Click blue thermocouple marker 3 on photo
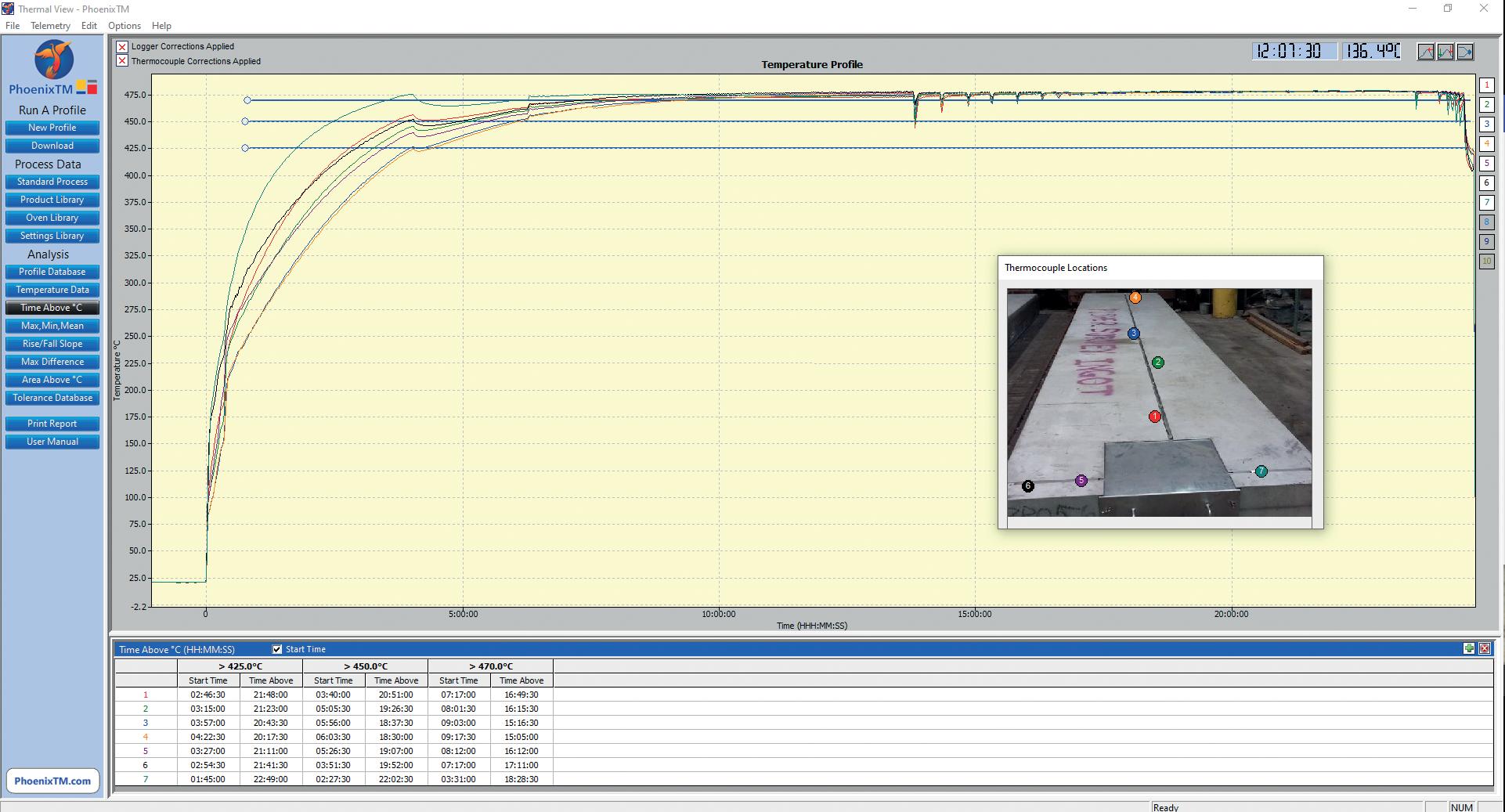This screenshot has width=1505, height=812. [x=1133, y=334]
